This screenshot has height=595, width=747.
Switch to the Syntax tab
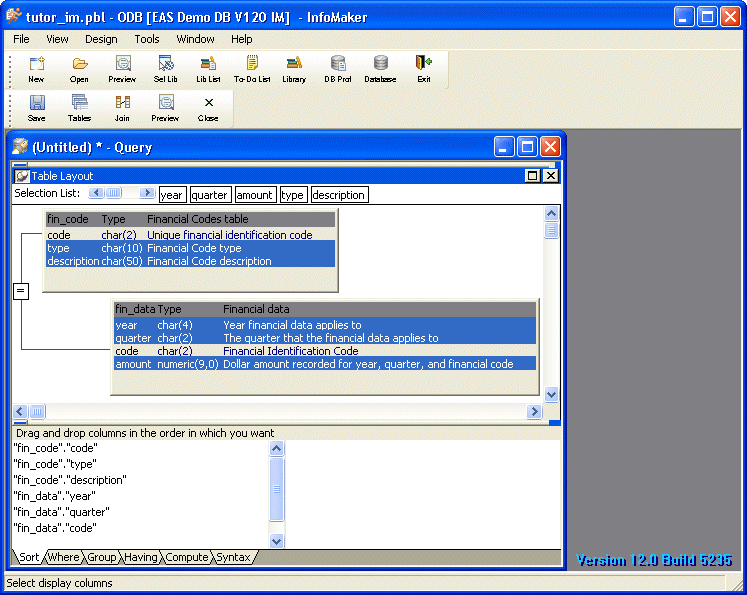[233, 557]
